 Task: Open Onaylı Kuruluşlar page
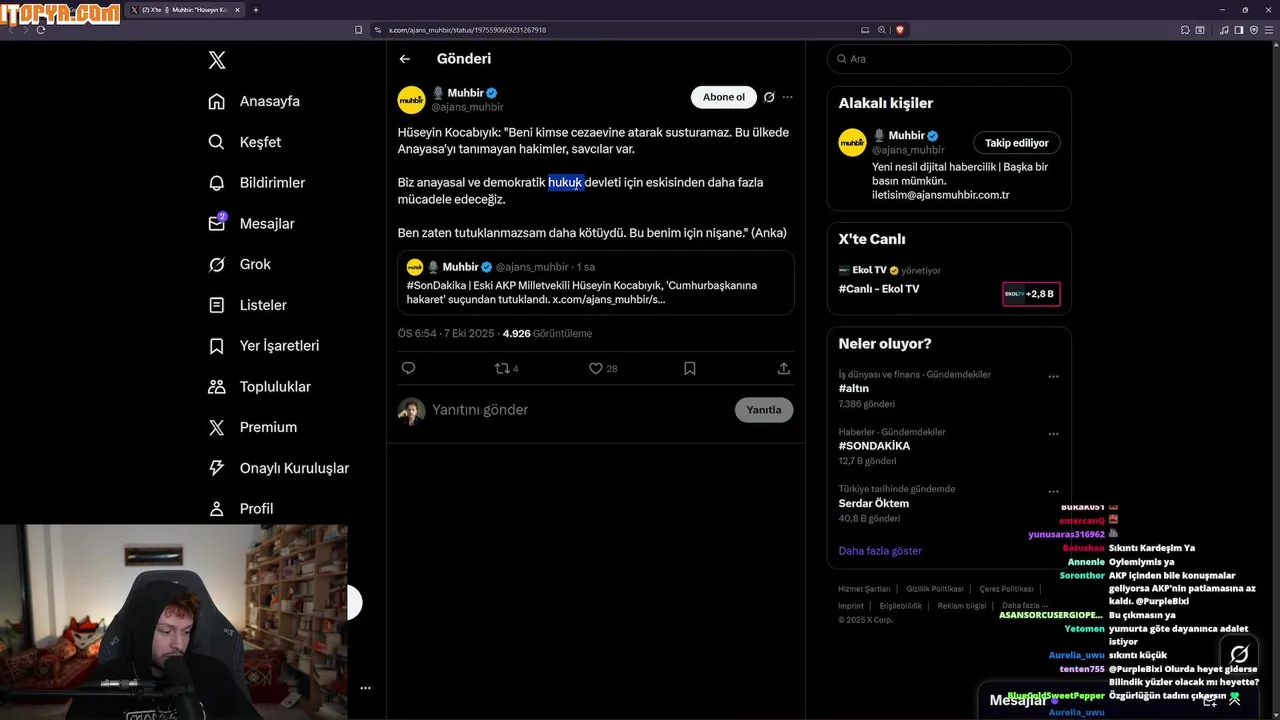click(x=278, y=468)
